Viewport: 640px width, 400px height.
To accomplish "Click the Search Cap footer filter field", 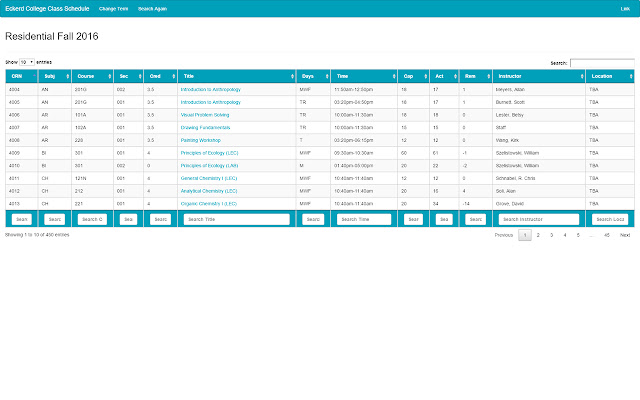I will point(413,219).
